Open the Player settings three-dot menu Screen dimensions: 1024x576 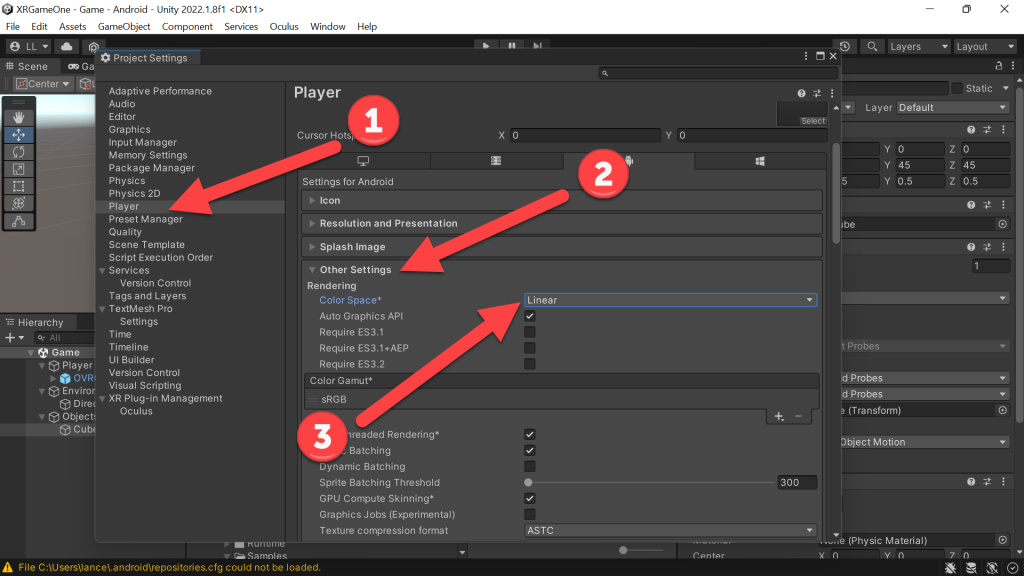tap(832, 93)
